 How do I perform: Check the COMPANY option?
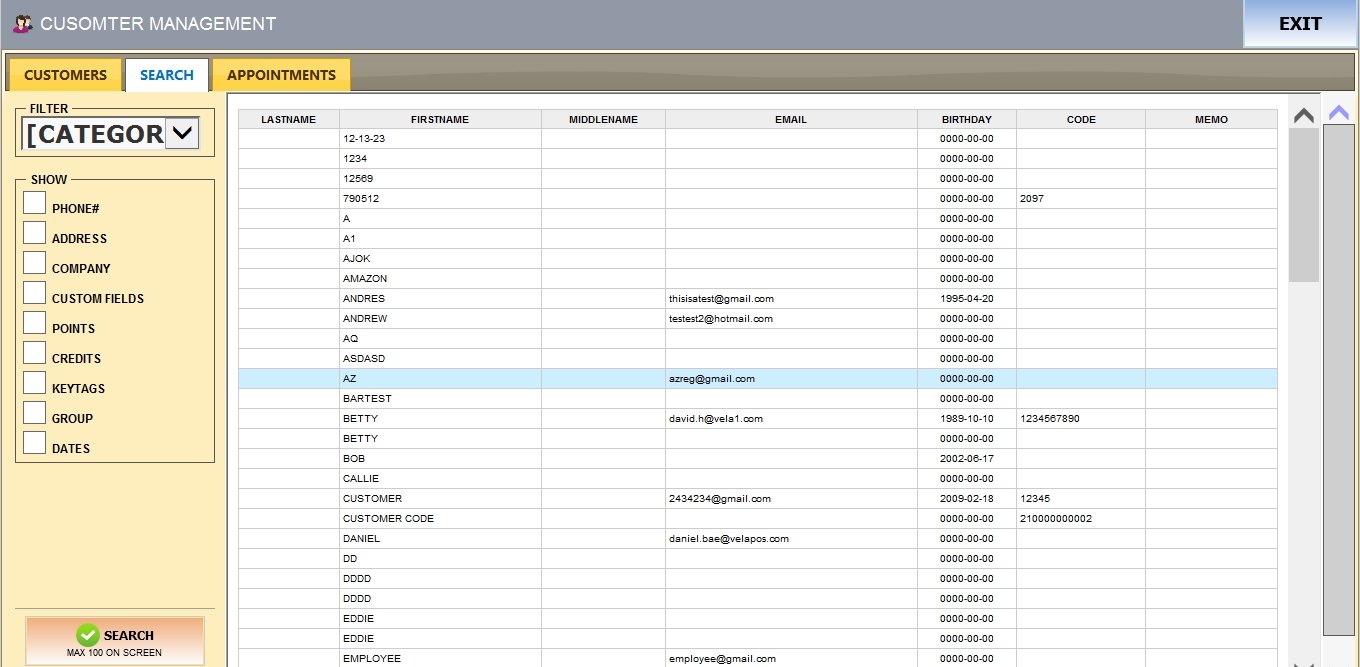pyautogui.click(x=35, y=263)
